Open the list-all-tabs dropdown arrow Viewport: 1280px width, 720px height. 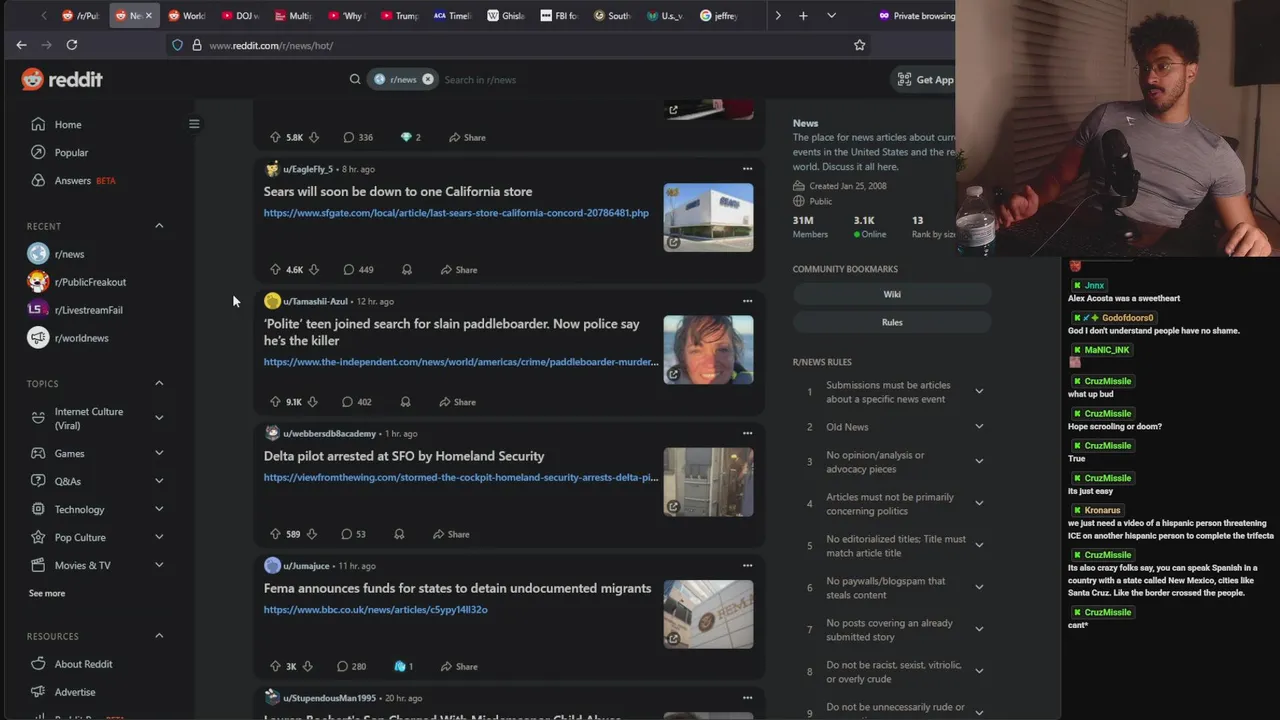831,15
